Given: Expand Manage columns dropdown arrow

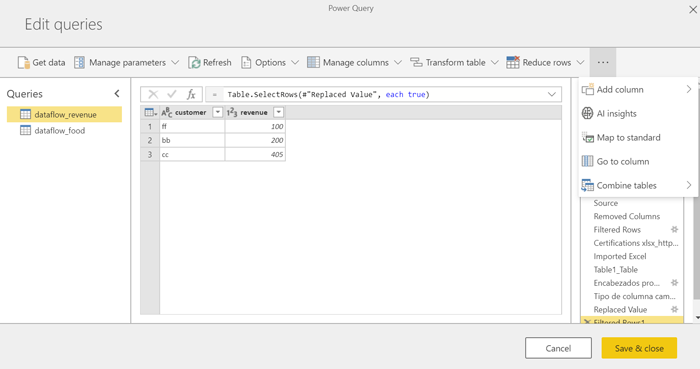Looking at the screenshot, I should [398, 62].
